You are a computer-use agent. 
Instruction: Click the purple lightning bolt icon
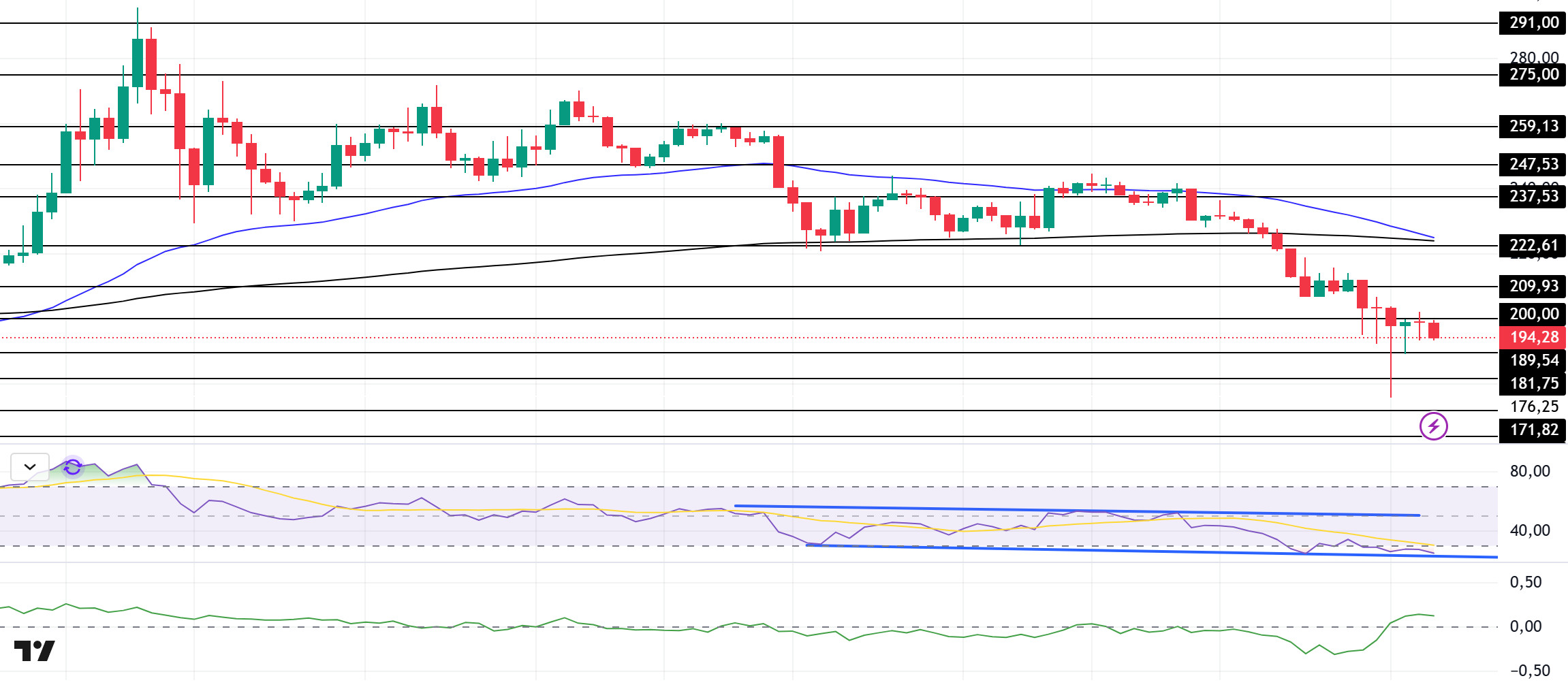click(x=1433, y=426)
